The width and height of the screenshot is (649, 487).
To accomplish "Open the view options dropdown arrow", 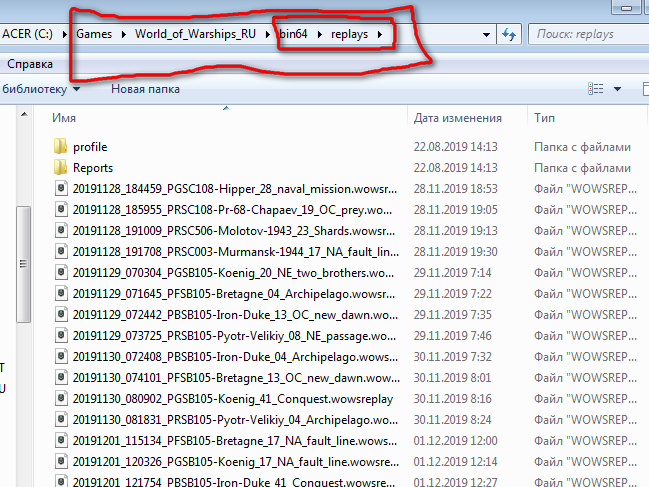I will pyautogui.click(x=617, y=89).
